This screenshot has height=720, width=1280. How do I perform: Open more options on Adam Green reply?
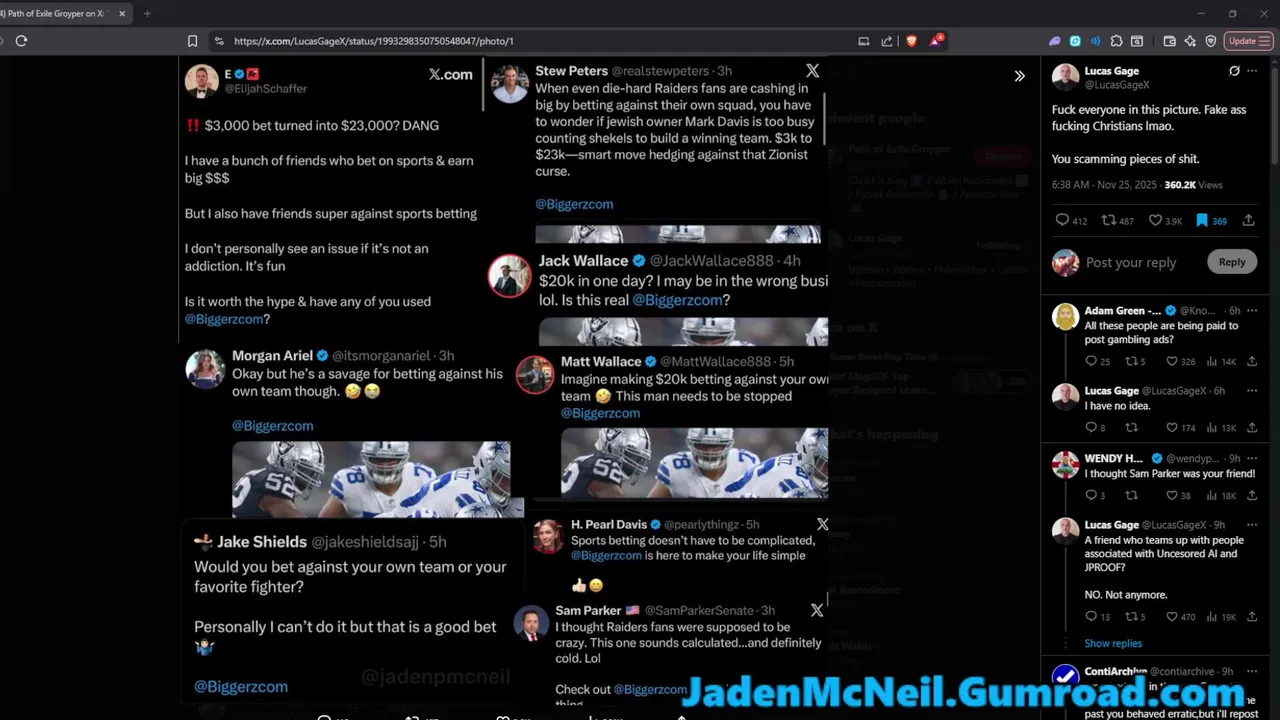(1251, 311)
